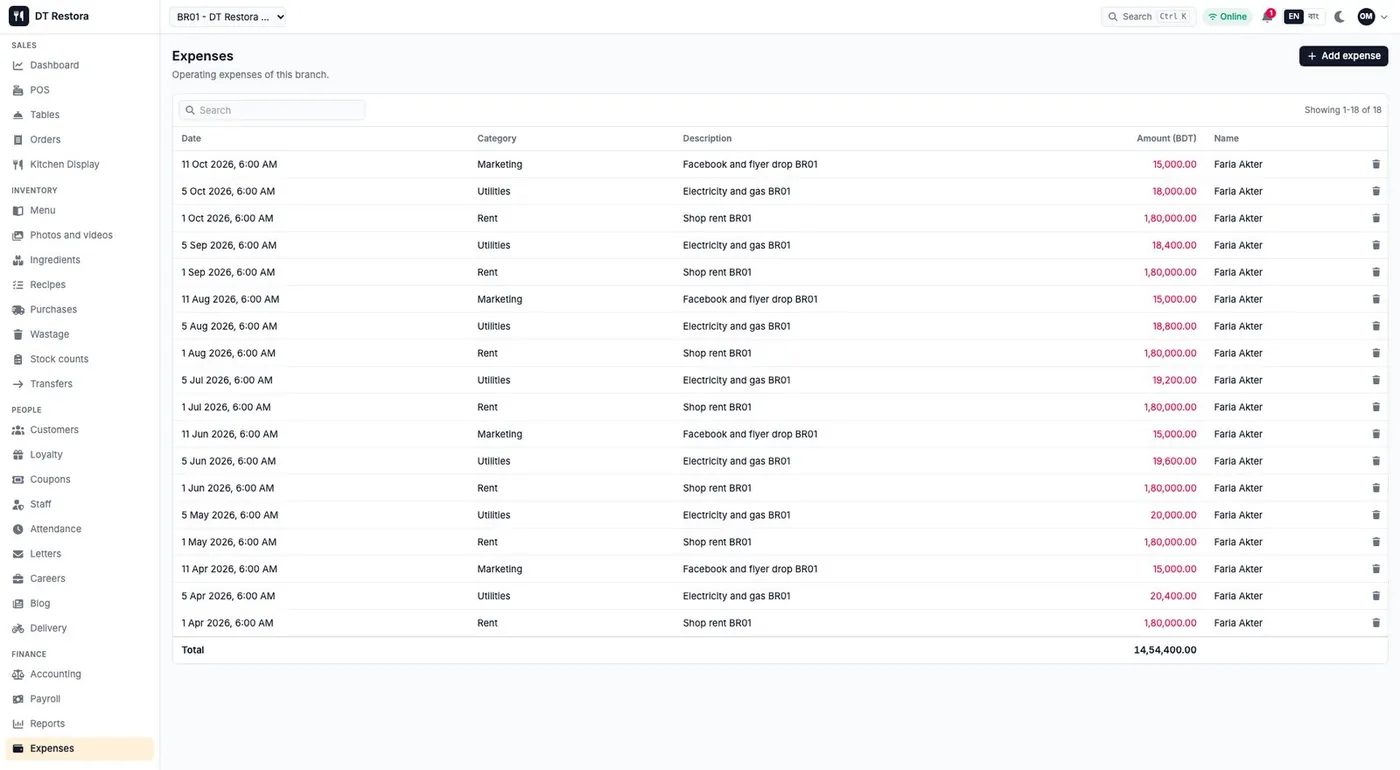
Task: Click the DT Restora logo
Action: pos(19,16)
